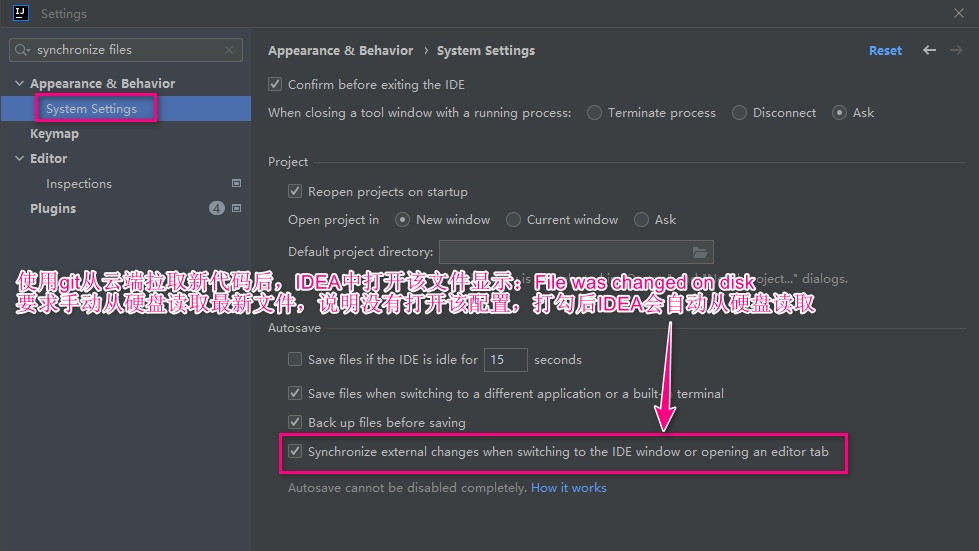Click the Inspections project-level settings icon

click(237, 183)
